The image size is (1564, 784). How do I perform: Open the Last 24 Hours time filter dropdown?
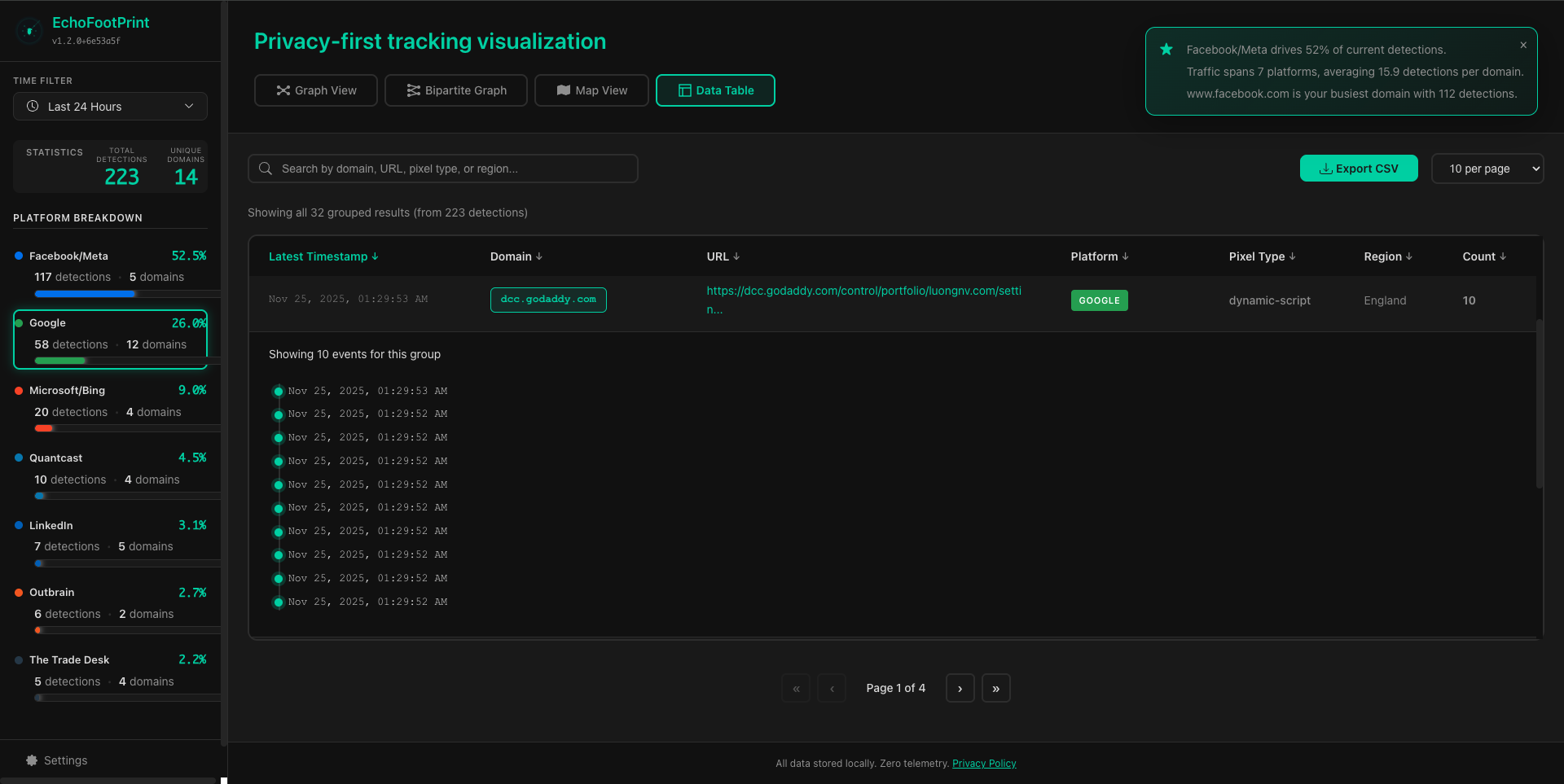pos(110,106)
